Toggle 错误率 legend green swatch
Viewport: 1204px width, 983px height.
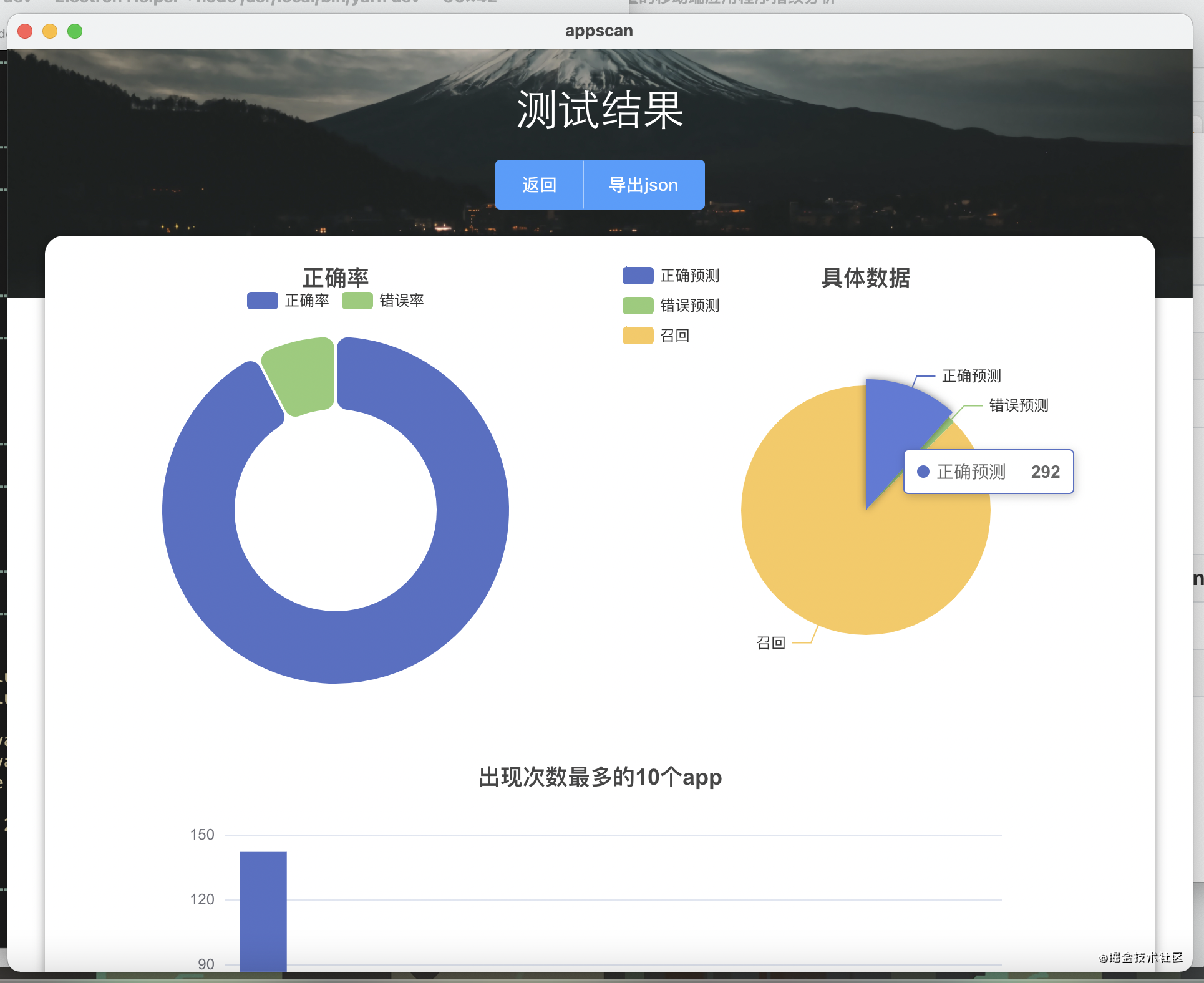point(357,301)
